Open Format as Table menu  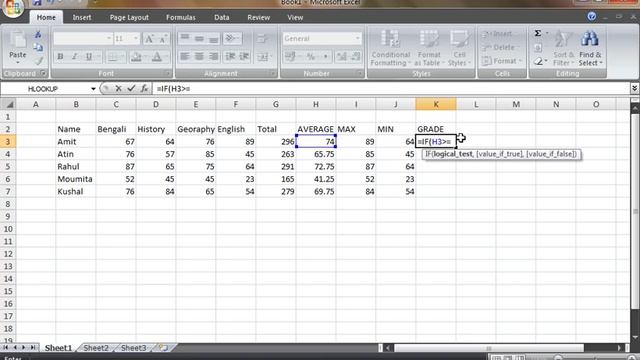[x=428, y=48]
